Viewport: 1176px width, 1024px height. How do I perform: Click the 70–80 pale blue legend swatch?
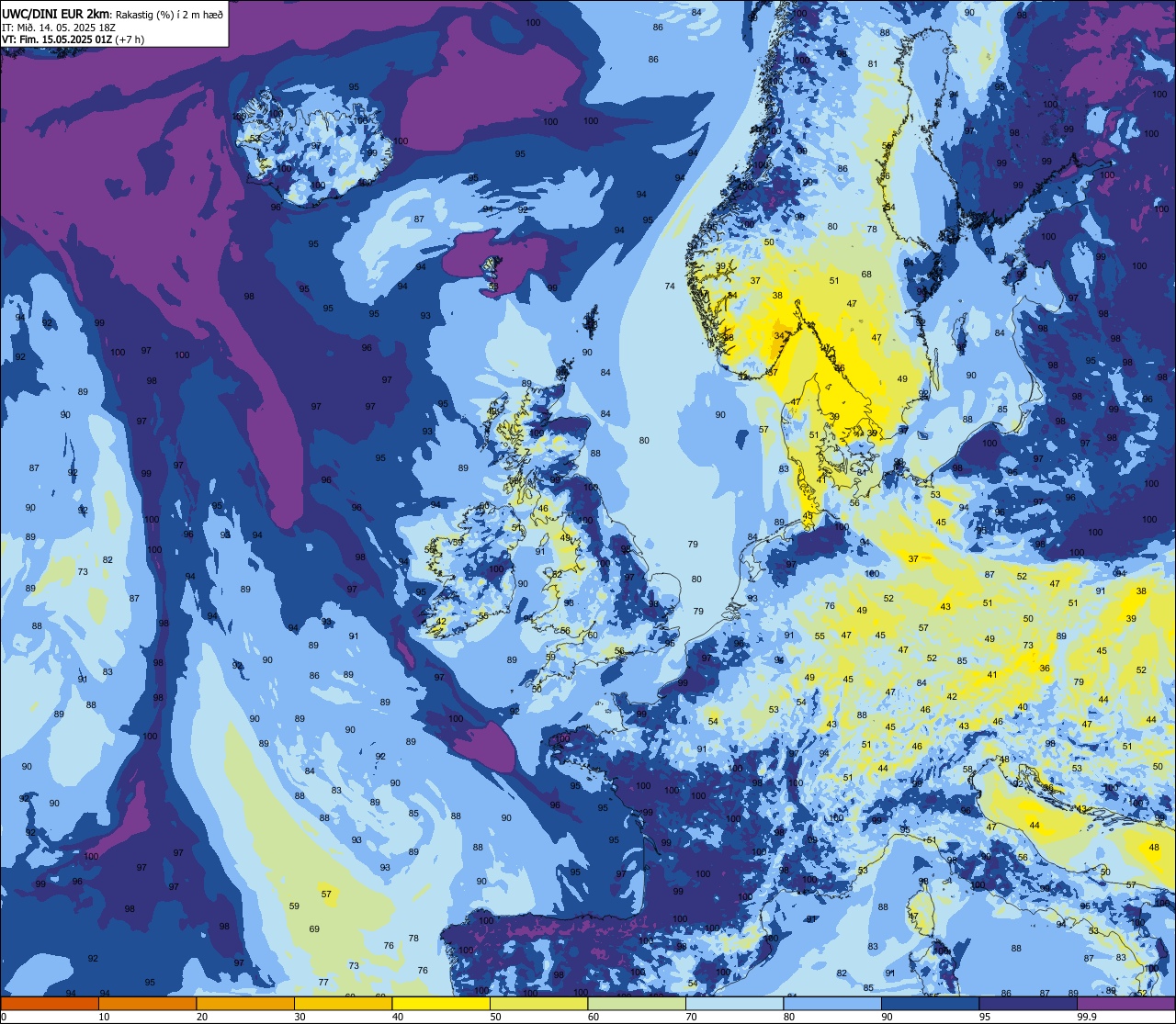(734, 1003)
